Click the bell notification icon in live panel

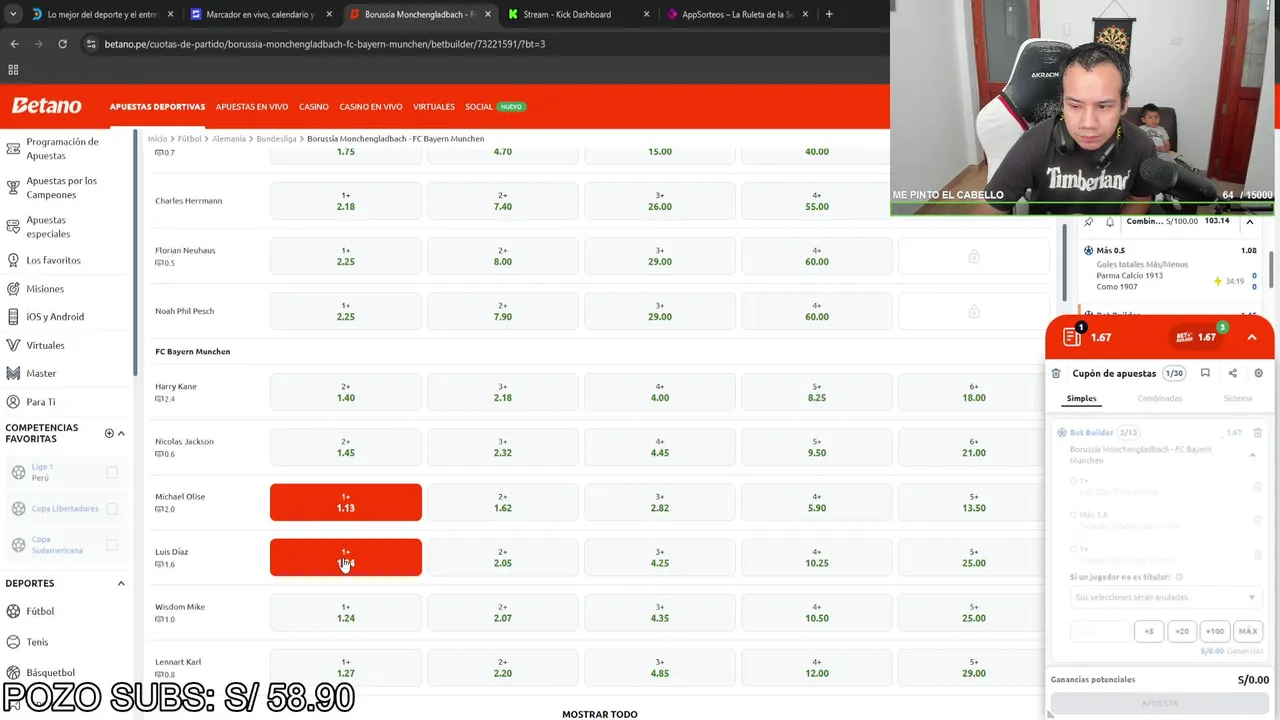1109,222
